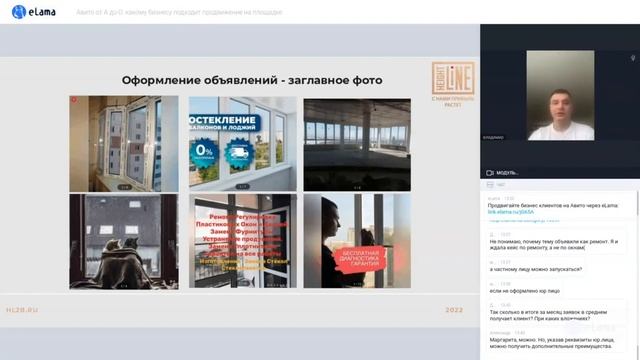Click the speaker video thumbnail
The width and height of the screenshot is (640, 360).
click(x=560, y=96)
